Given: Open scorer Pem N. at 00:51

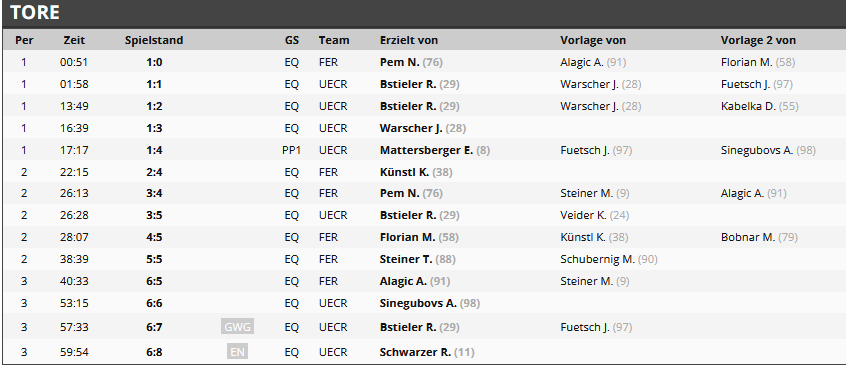Looking at the screenshot, I should coord(399,62).
